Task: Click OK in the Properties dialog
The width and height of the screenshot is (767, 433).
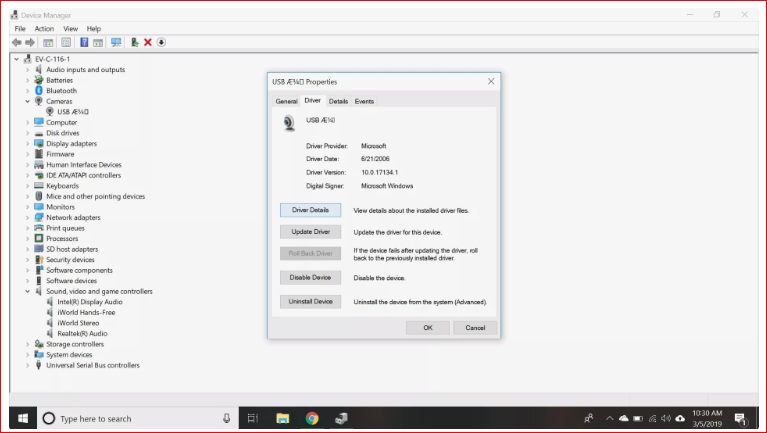Action: pyautogui.click(x=428, y=328)
